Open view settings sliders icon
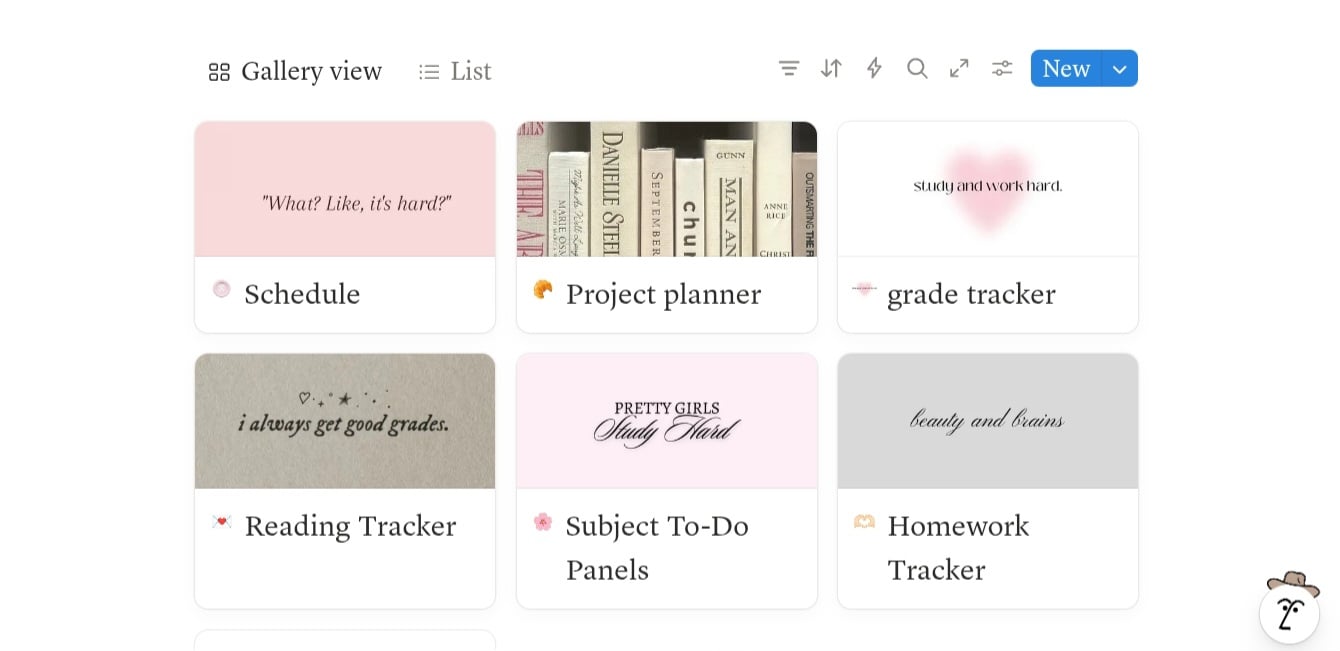This screenshot has height=651, width=1340. tap(1002, 68)
